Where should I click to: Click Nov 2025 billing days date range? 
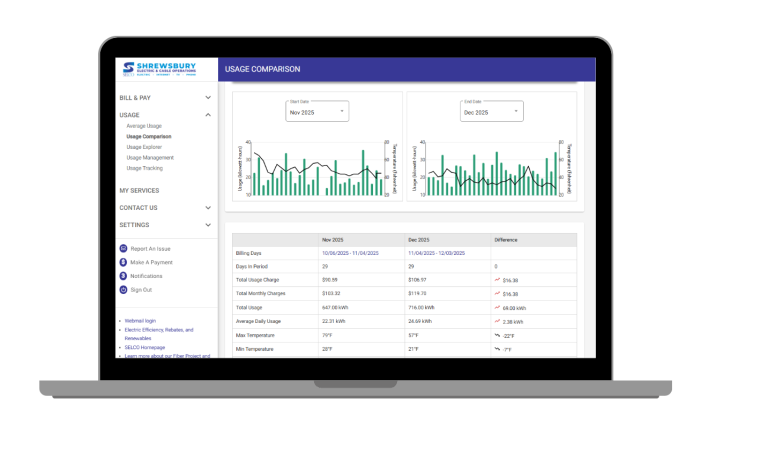coord(350,253)
